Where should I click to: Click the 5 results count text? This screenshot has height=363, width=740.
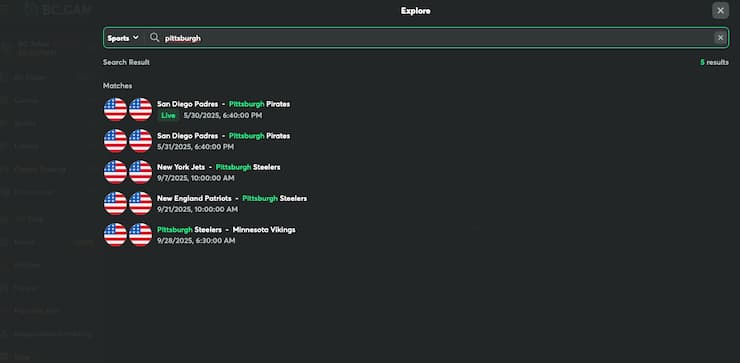click(x=714, y=62)
